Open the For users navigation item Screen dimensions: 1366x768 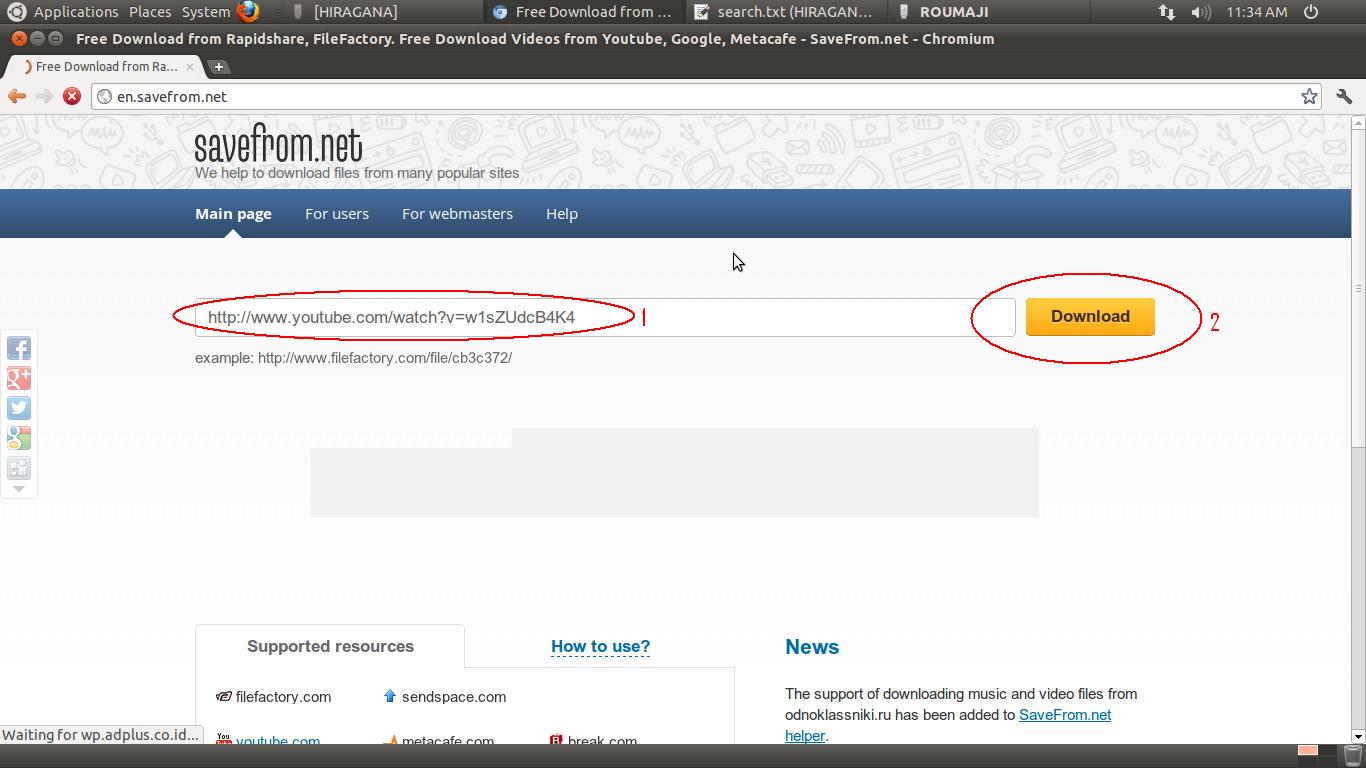337,214
